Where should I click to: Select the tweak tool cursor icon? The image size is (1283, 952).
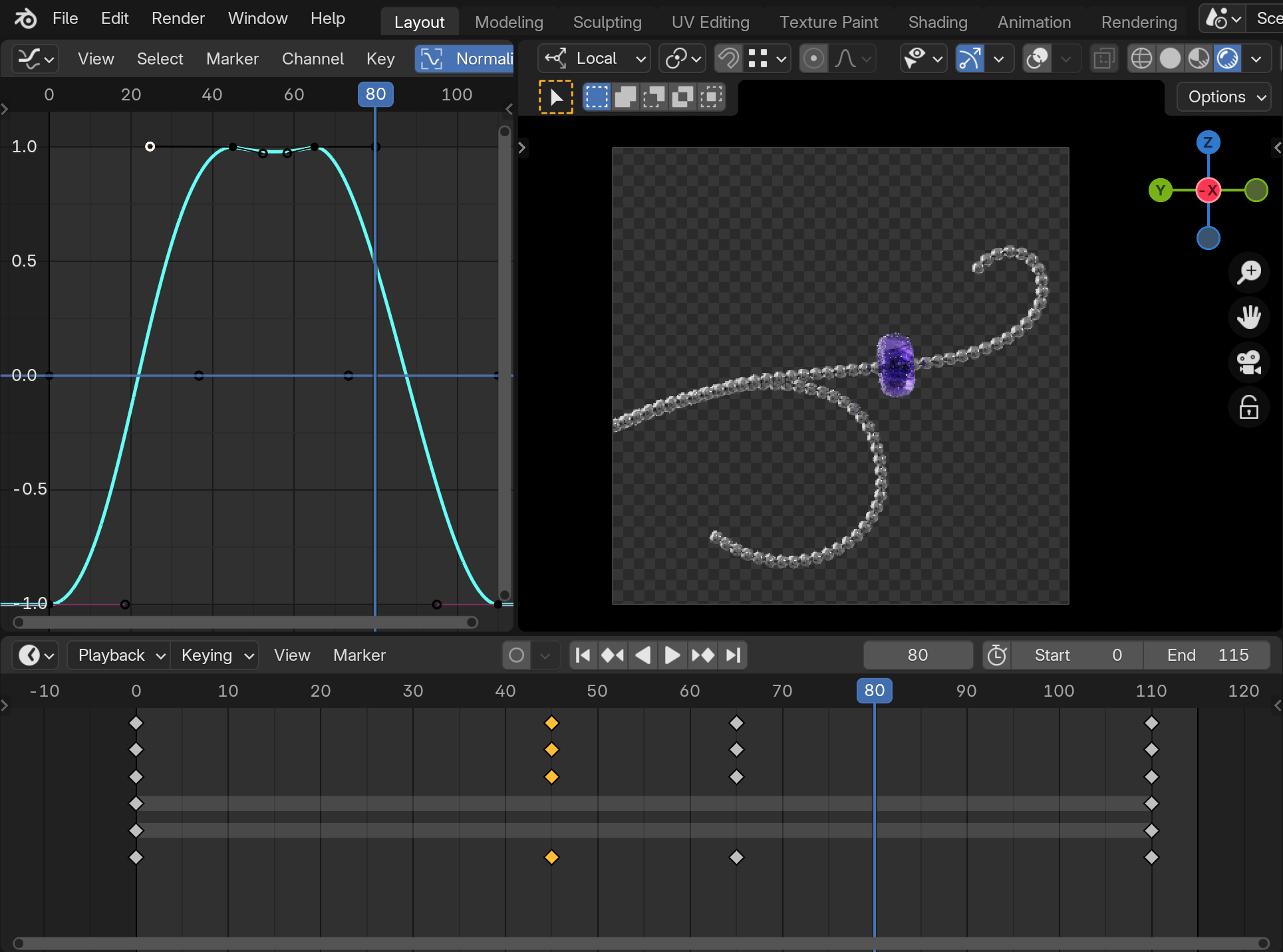tap(555, 97)
